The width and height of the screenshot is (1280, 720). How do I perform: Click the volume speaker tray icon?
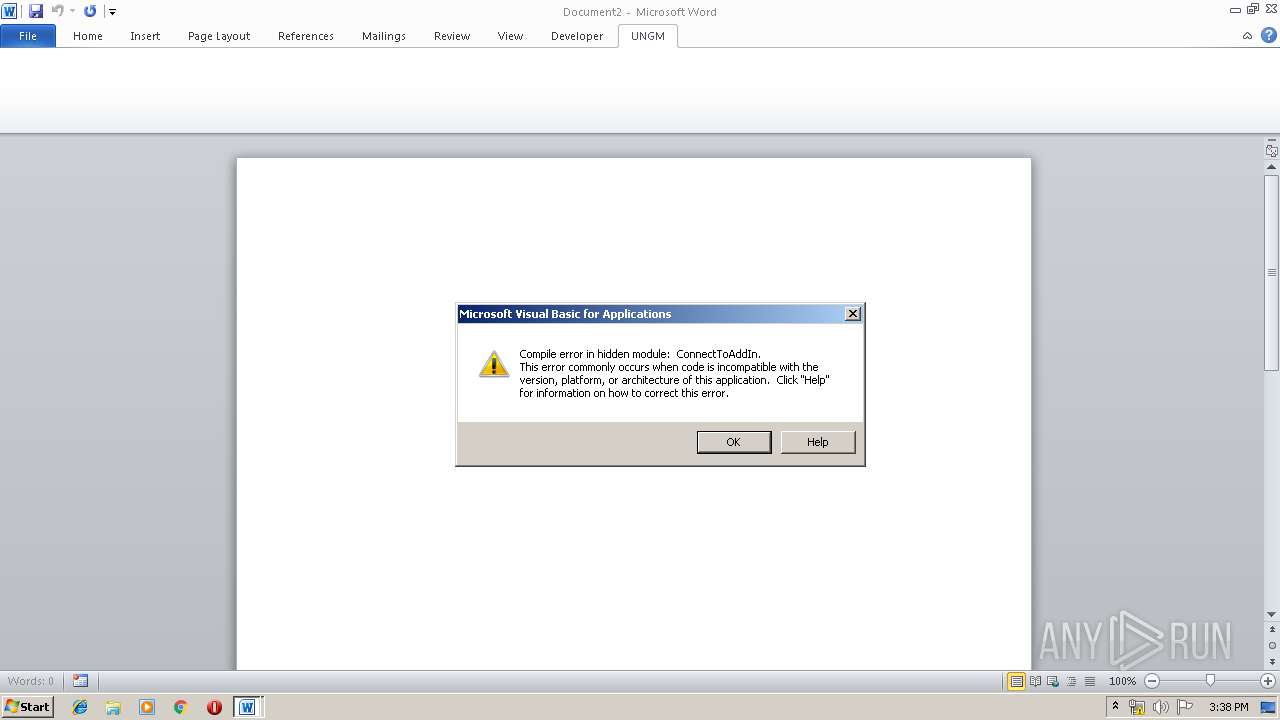[x=1161, y=707]
